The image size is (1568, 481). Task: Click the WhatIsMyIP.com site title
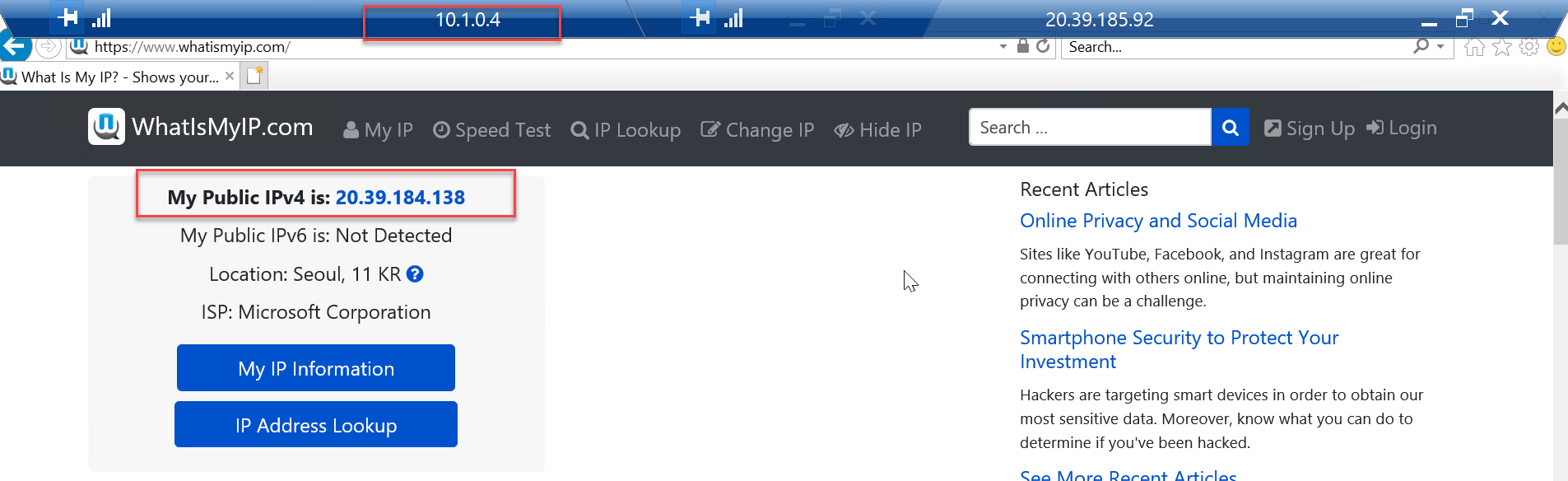(x=222, y=127)
